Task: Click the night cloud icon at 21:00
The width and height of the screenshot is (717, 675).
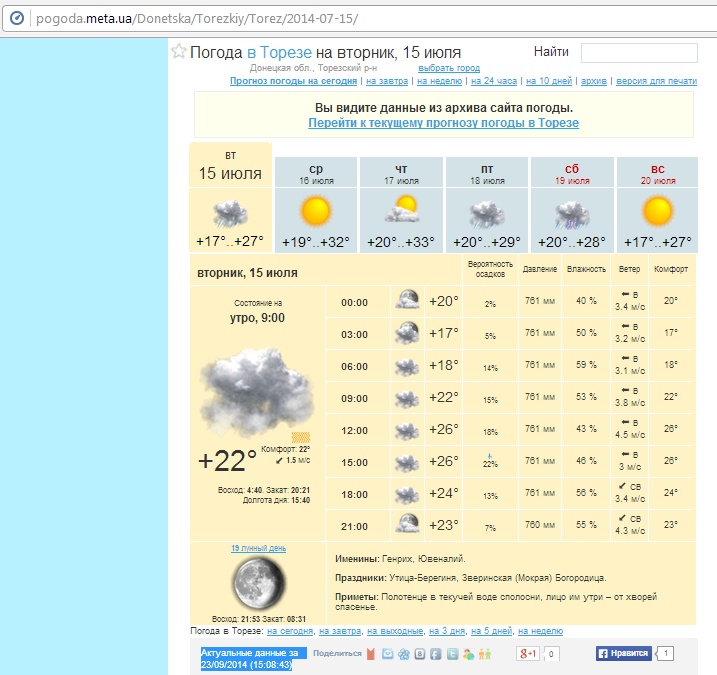Action: click(x=407, y=524)
